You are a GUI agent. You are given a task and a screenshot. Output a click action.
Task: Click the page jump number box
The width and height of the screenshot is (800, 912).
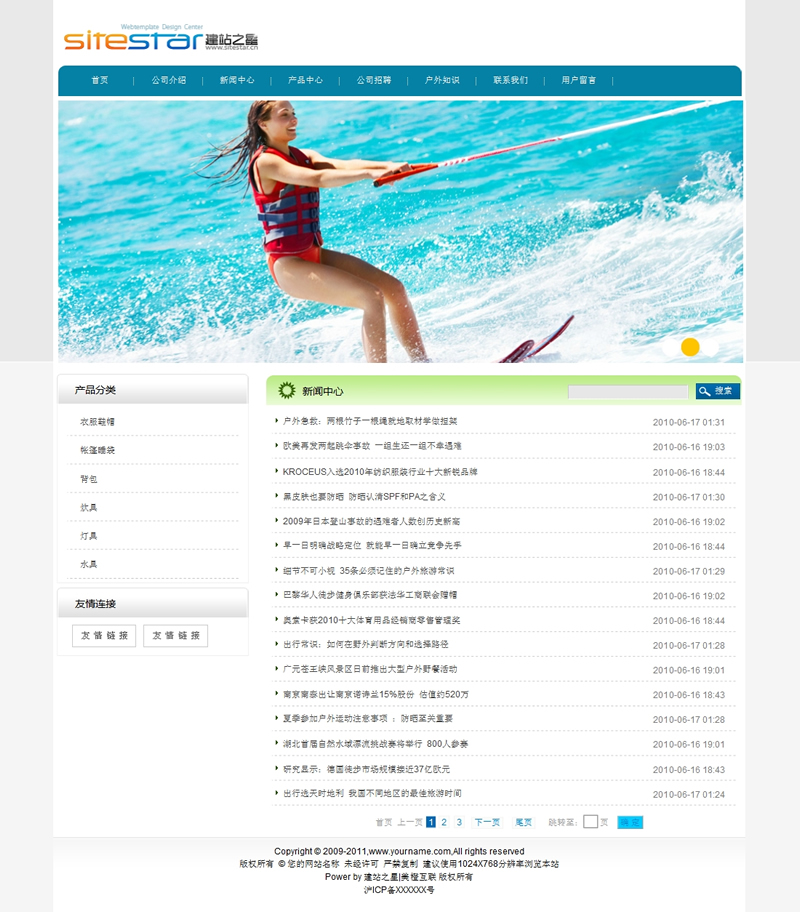(590, 822)
